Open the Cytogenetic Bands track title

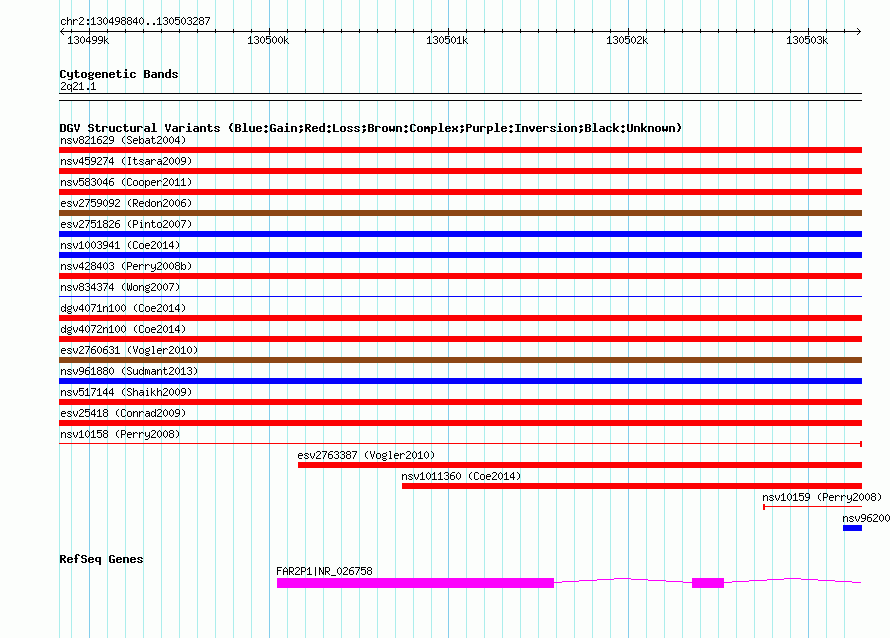coord(119,74)
